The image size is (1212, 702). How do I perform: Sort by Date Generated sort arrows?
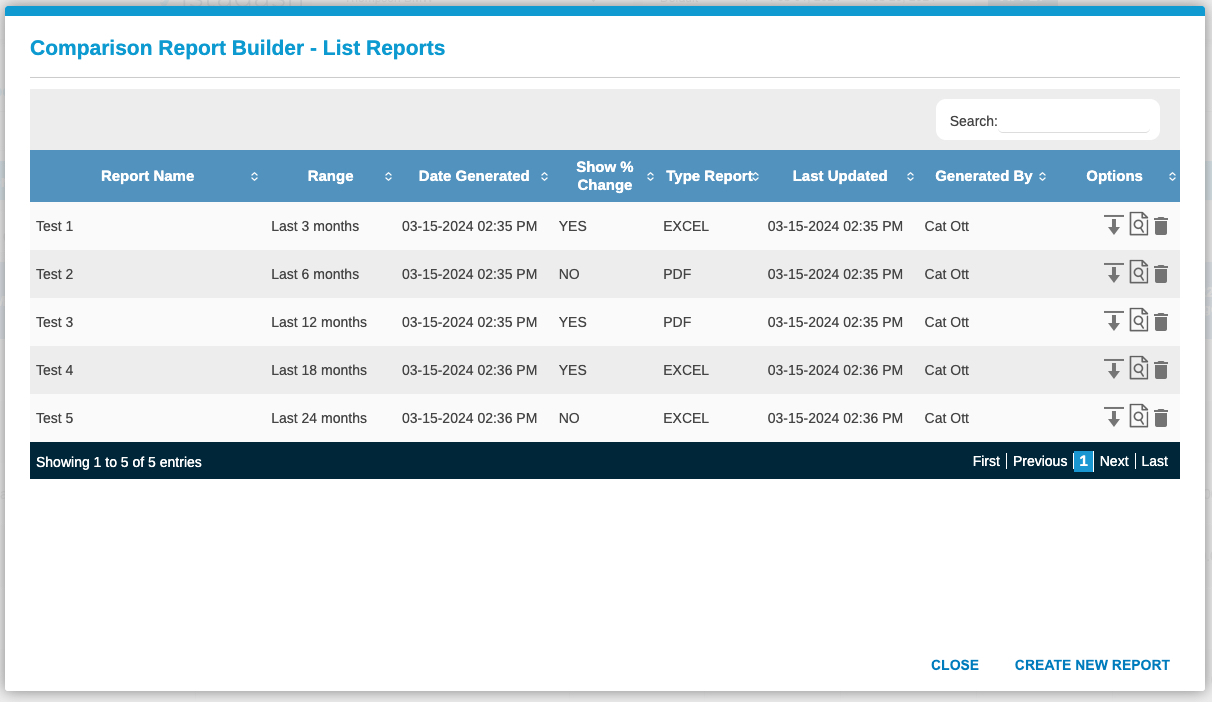pos(544,176)
